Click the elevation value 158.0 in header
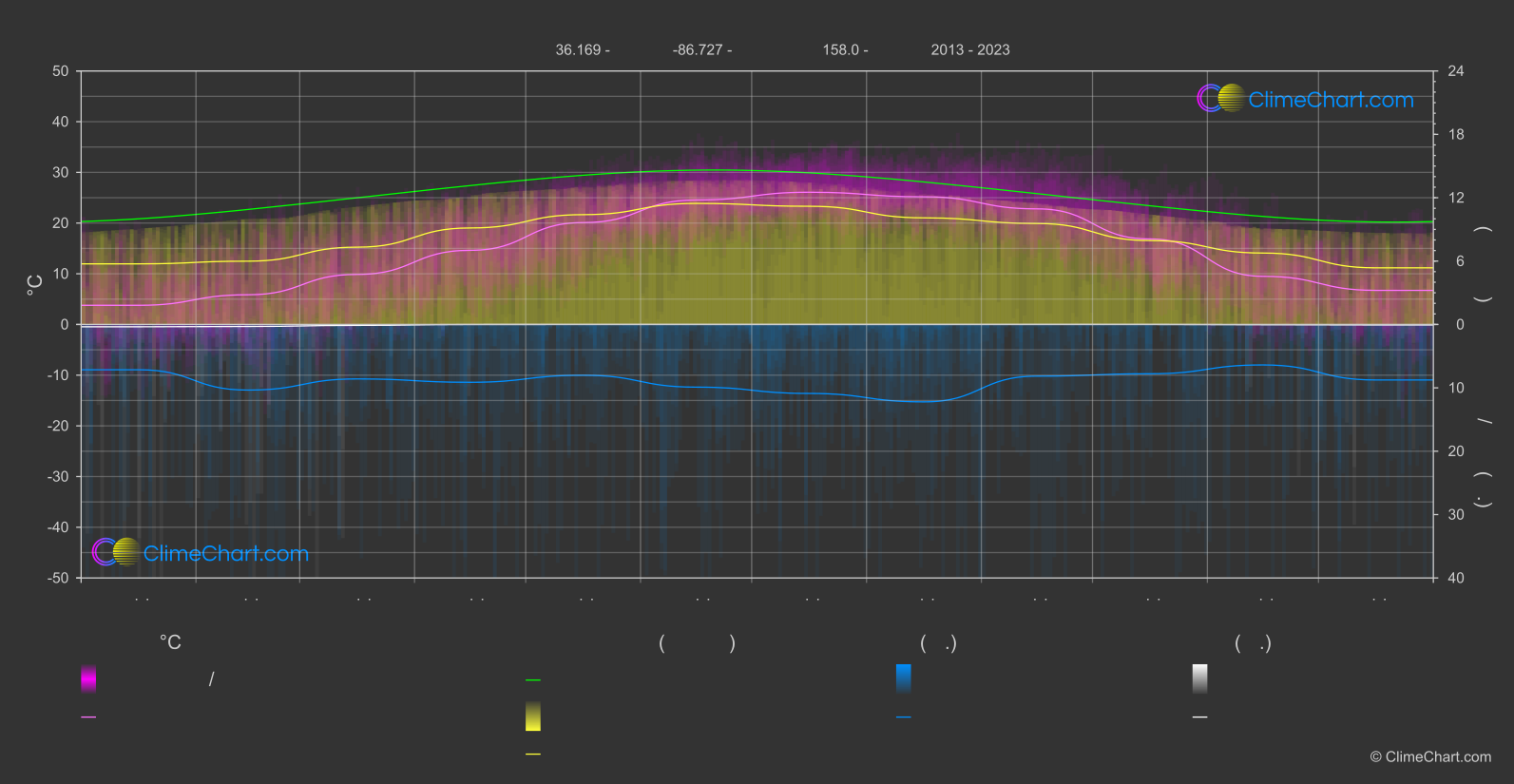 tap(841, 49)
